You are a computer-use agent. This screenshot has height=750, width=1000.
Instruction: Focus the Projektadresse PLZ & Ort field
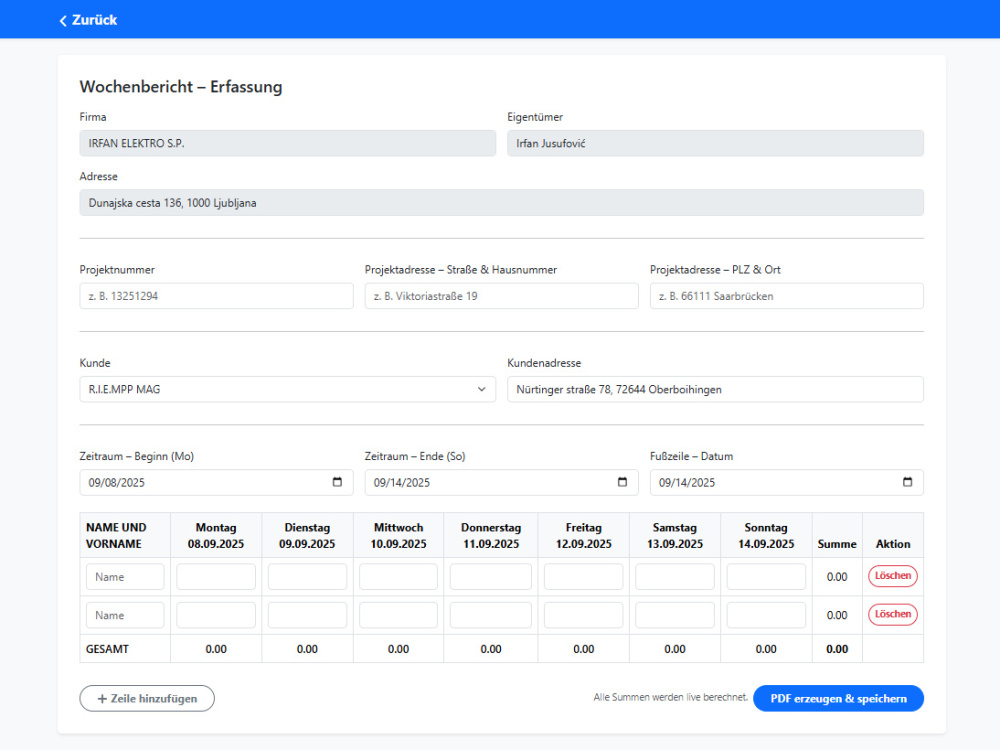[786, 296]
